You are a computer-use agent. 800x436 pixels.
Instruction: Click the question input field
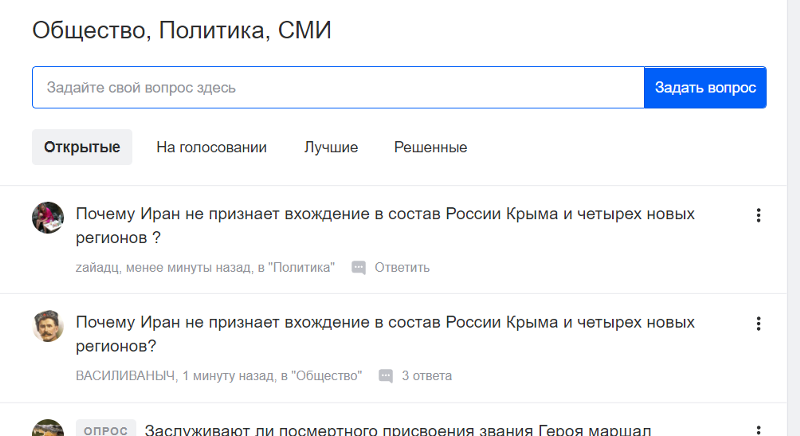[x=338, y=88]
